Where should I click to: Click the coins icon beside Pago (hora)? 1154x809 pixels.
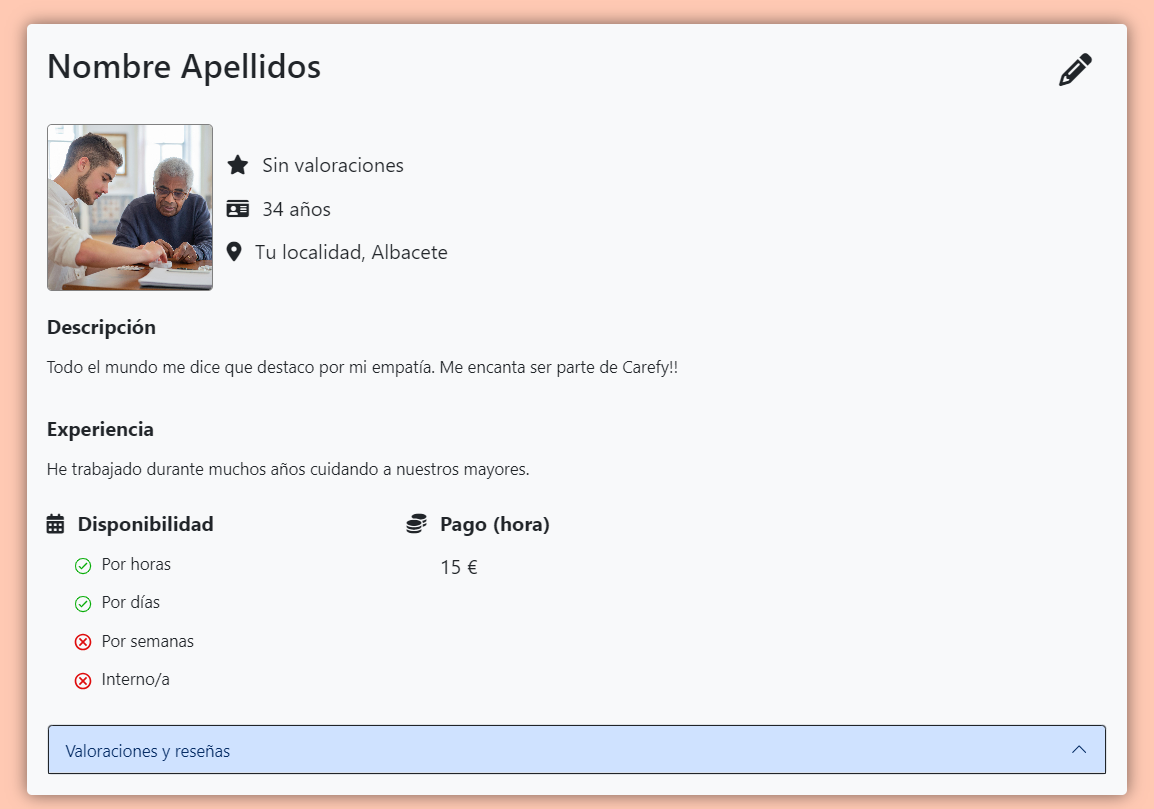click(417, 523)
